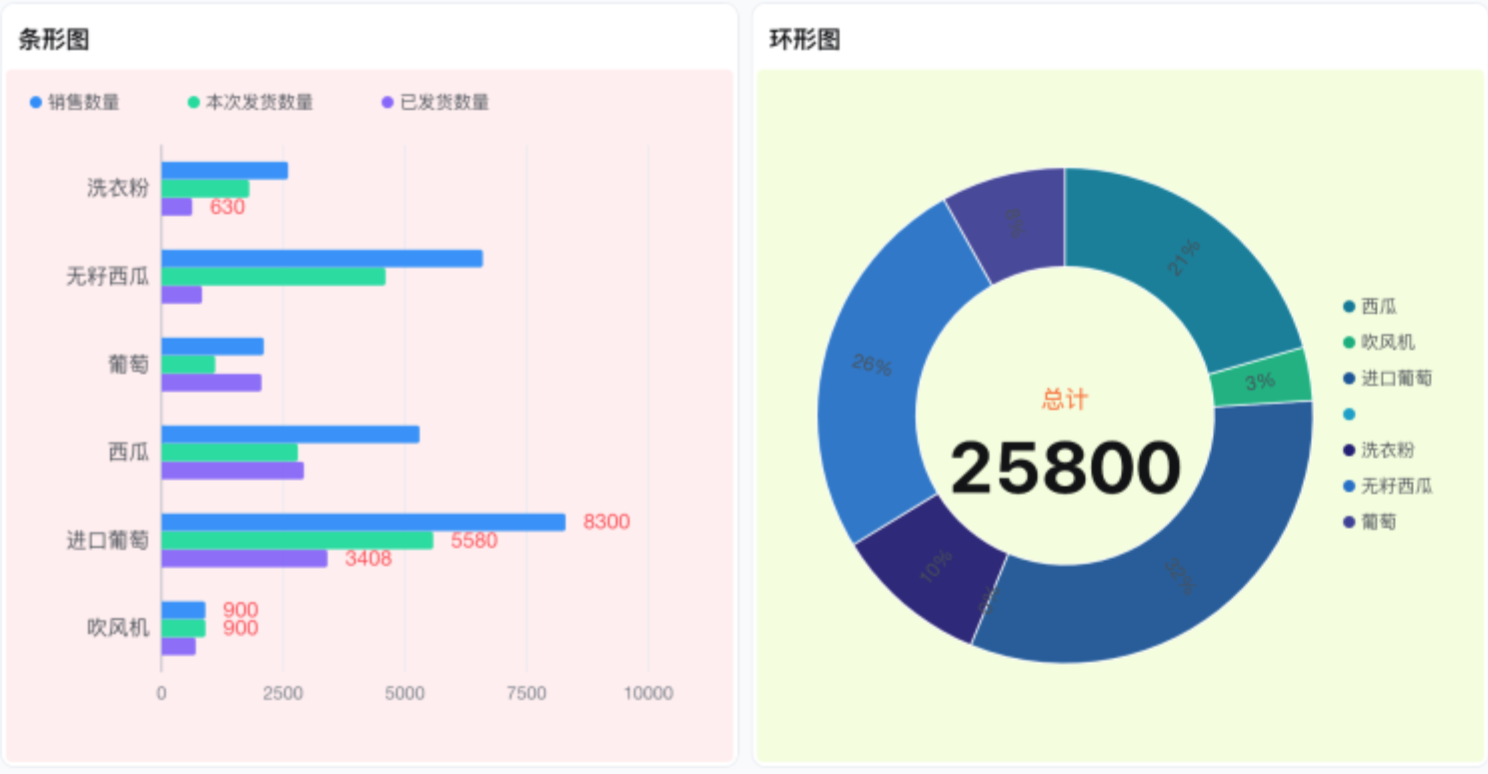Click the 900 label beside 吹风机's green bar
Viewport: 1488px width, 774px height.
pyautogui.click(x=240, y=628)
